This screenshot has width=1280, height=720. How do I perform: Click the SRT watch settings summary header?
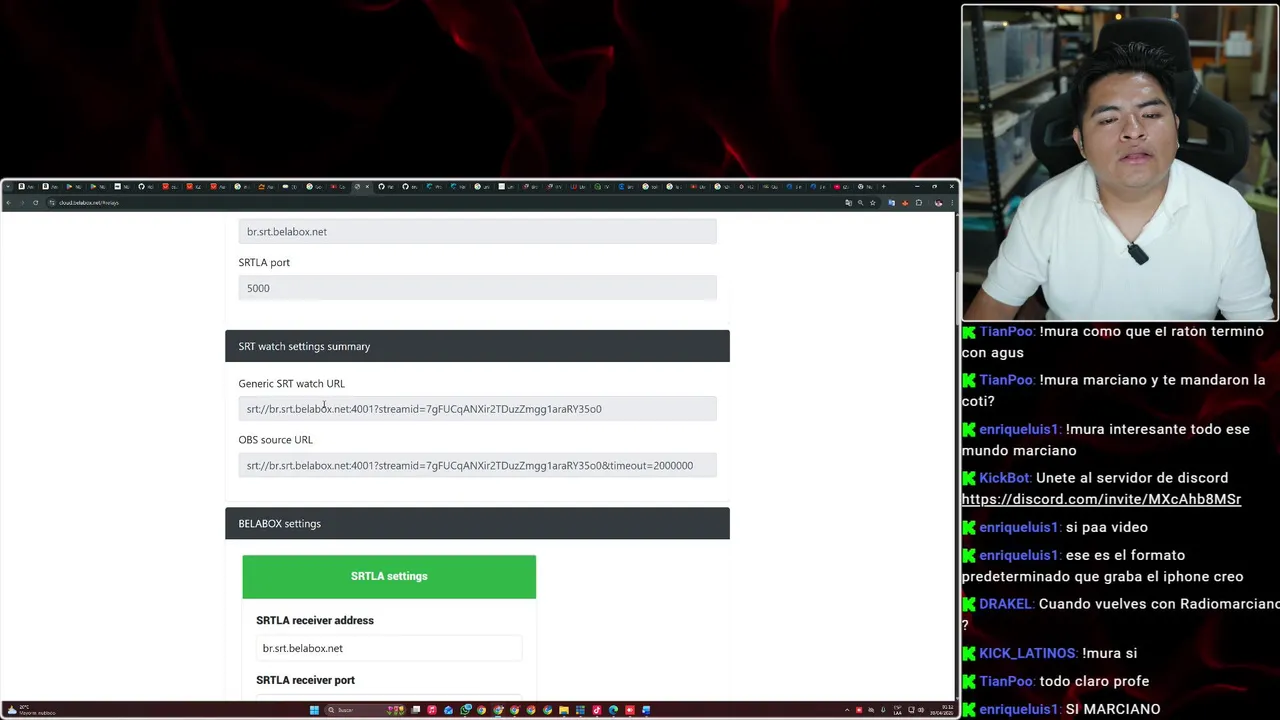[477, 346]
